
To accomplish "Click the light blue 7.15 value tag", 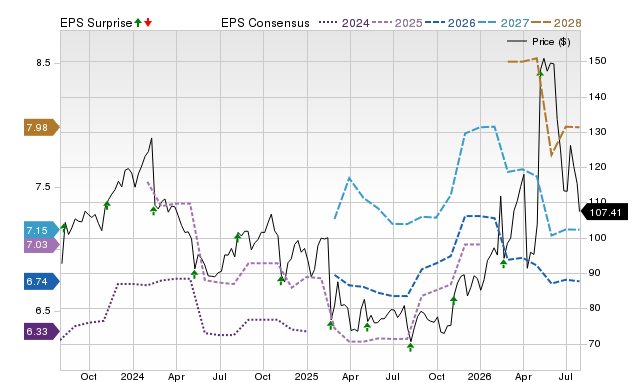I will coord(41,231).
